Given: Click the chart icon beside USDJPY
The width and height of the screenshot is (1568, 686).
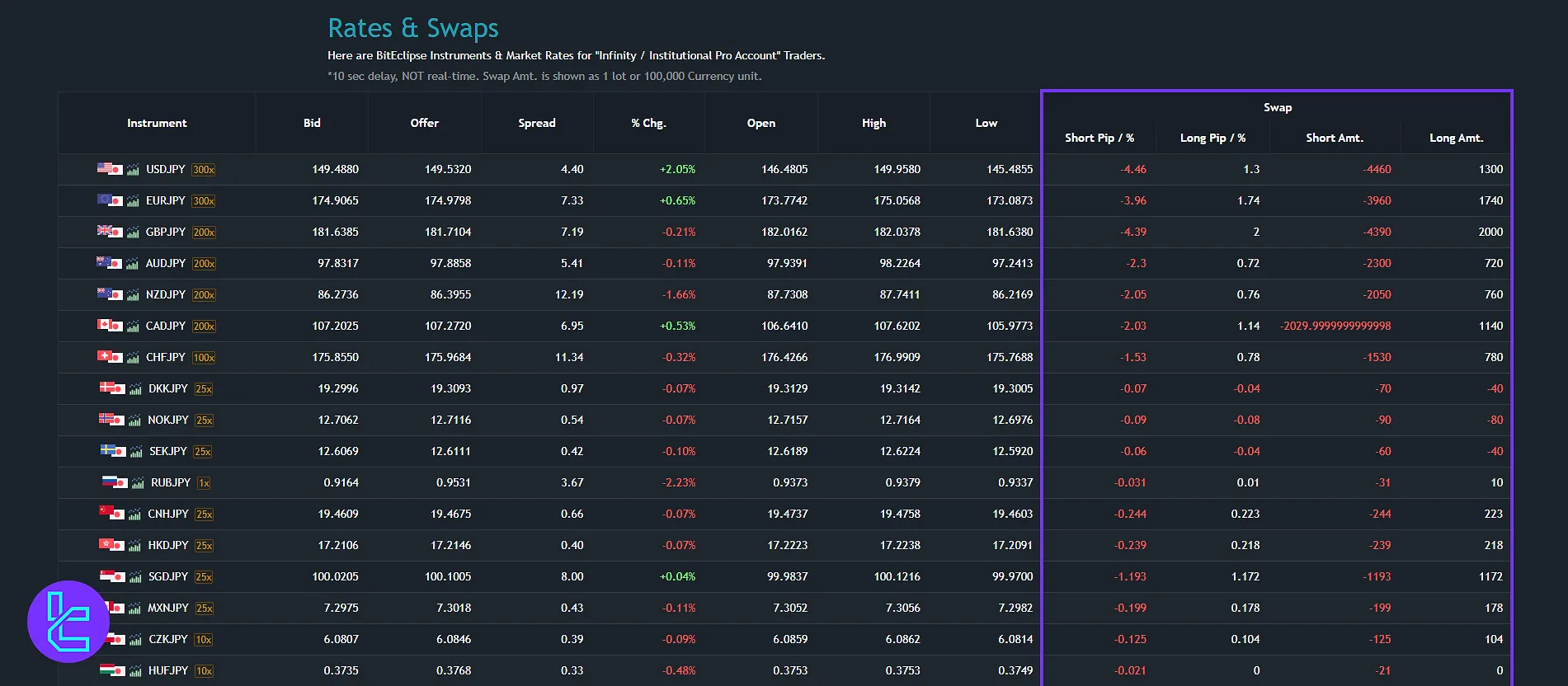Looking at the screenshot, I should pos(133,170).
